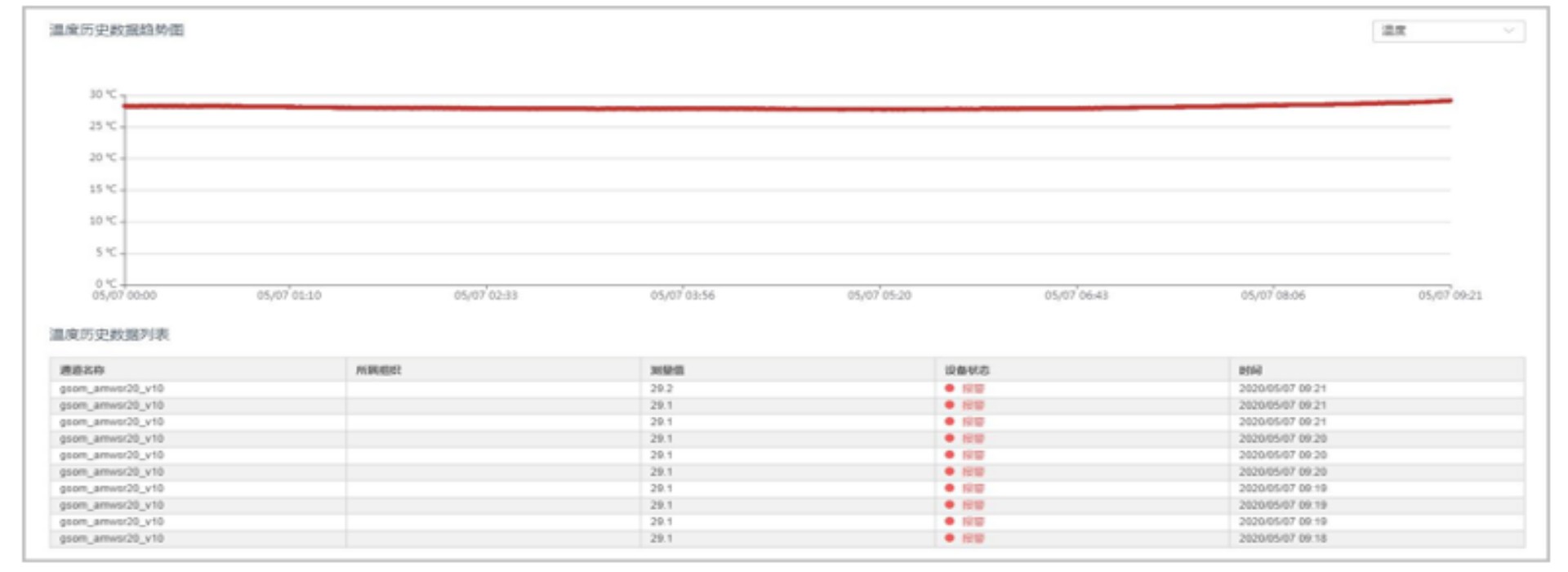This screenshot has height=572, width=1568.
Task: Click the trend line start at 05/07 00:00
Action: tap(126, 106)
